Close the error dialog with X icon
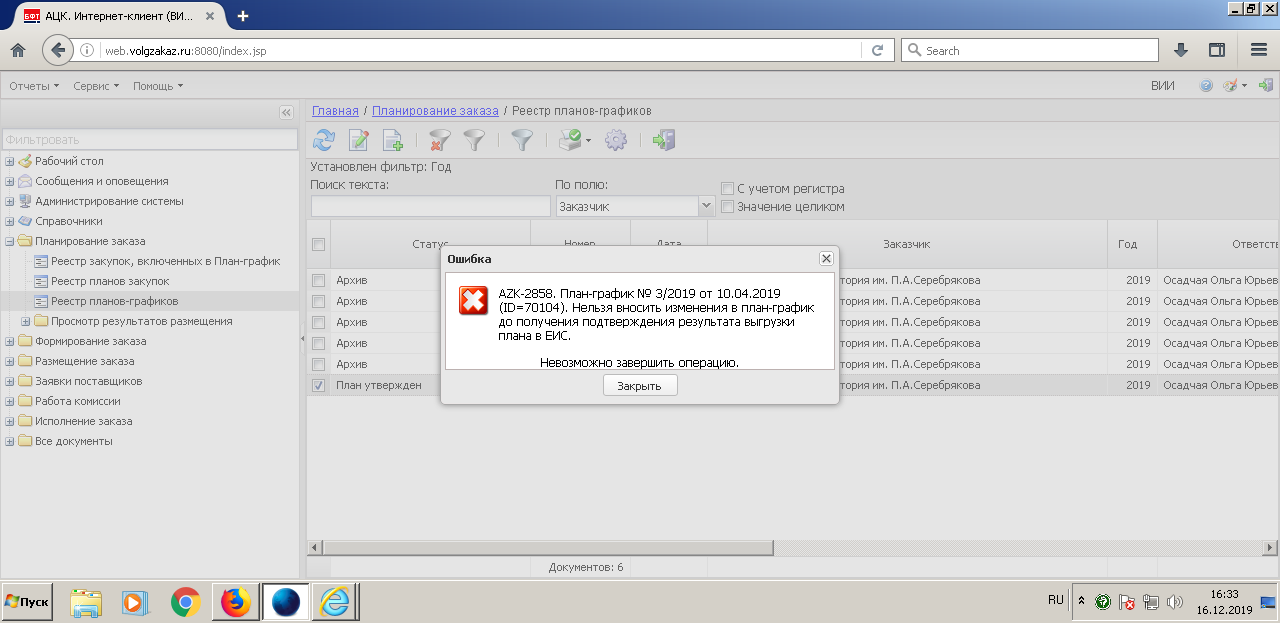1280x623 pixels. tap(826, 258)
